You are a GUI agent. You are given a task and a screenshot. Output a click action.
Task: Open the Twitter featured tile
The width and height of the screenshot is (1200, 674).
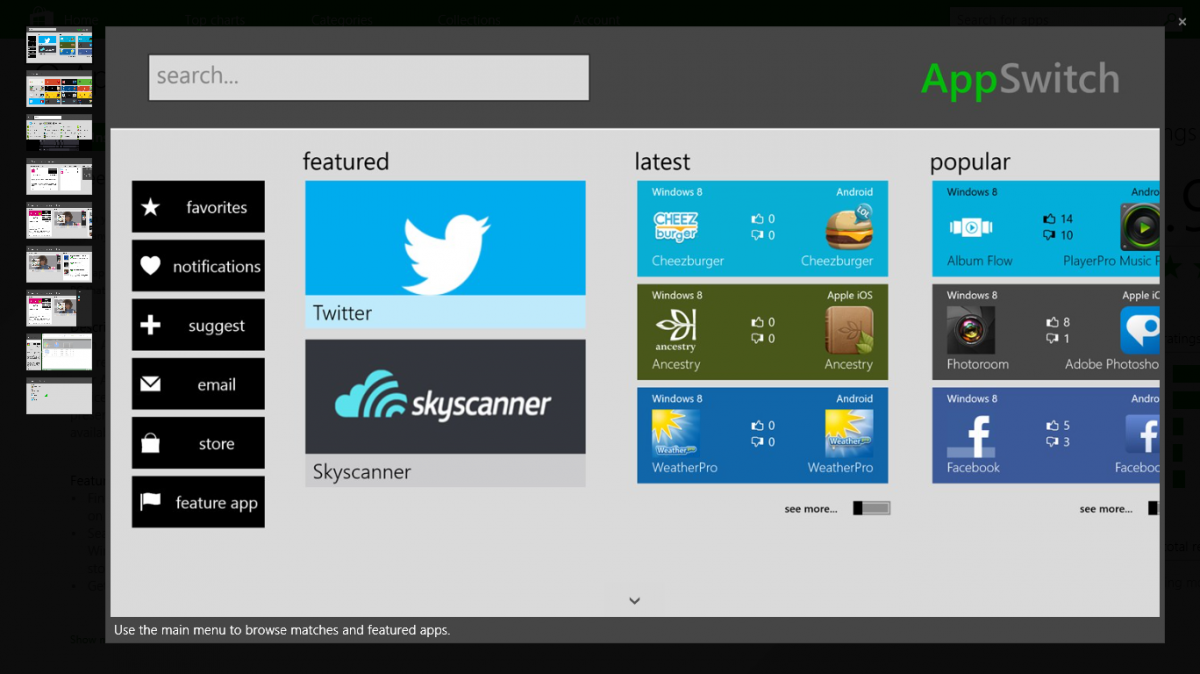point(445,254)
